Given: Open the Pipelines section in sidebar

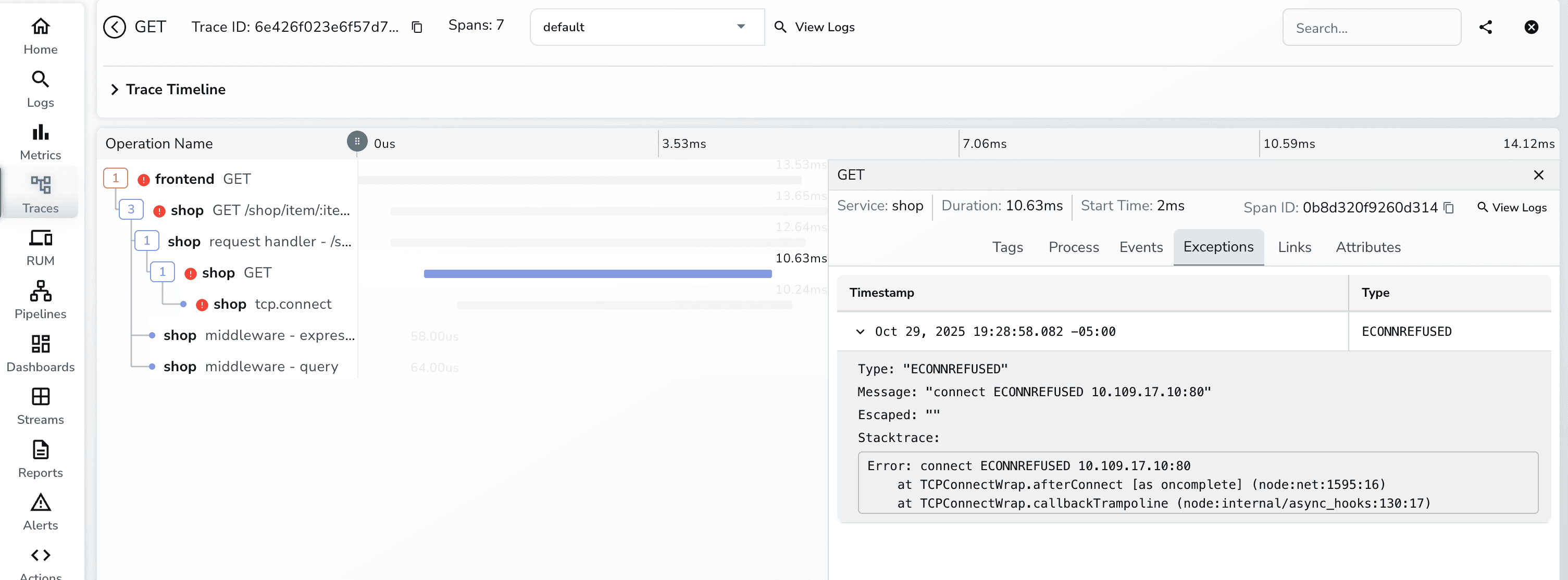Looking at the screenshot, I should point(40,299).
